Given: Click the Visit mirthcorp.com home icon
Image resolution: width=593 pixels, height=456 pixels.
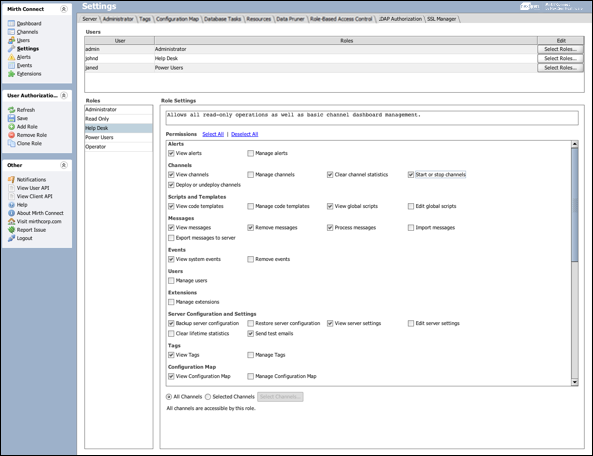Looking at the screenshot, I should pos(11,222).
